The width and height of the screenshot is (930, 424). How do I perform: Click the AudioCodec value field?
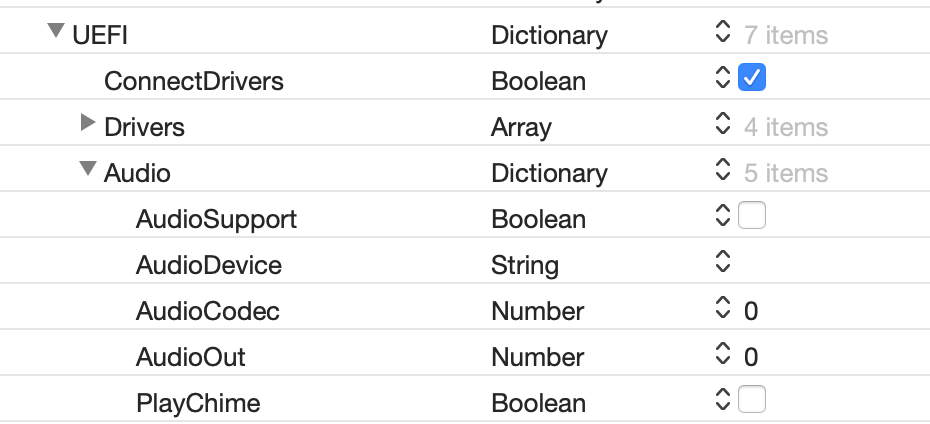(752, 311)
